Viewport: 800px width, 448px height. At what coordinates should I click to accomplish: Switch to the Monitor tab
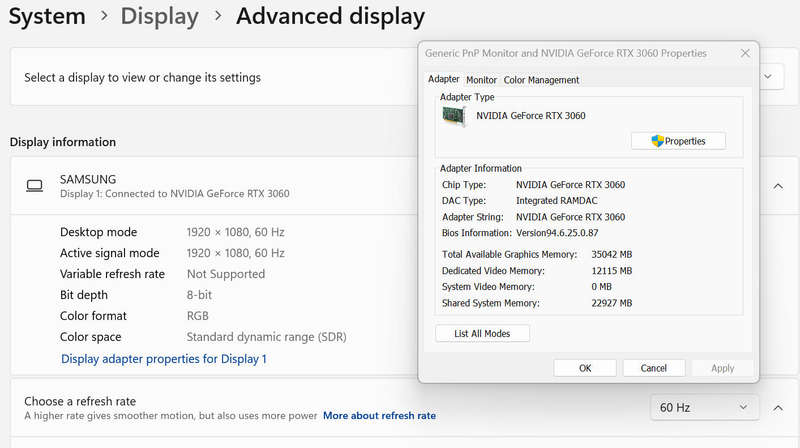click(481, 80)
